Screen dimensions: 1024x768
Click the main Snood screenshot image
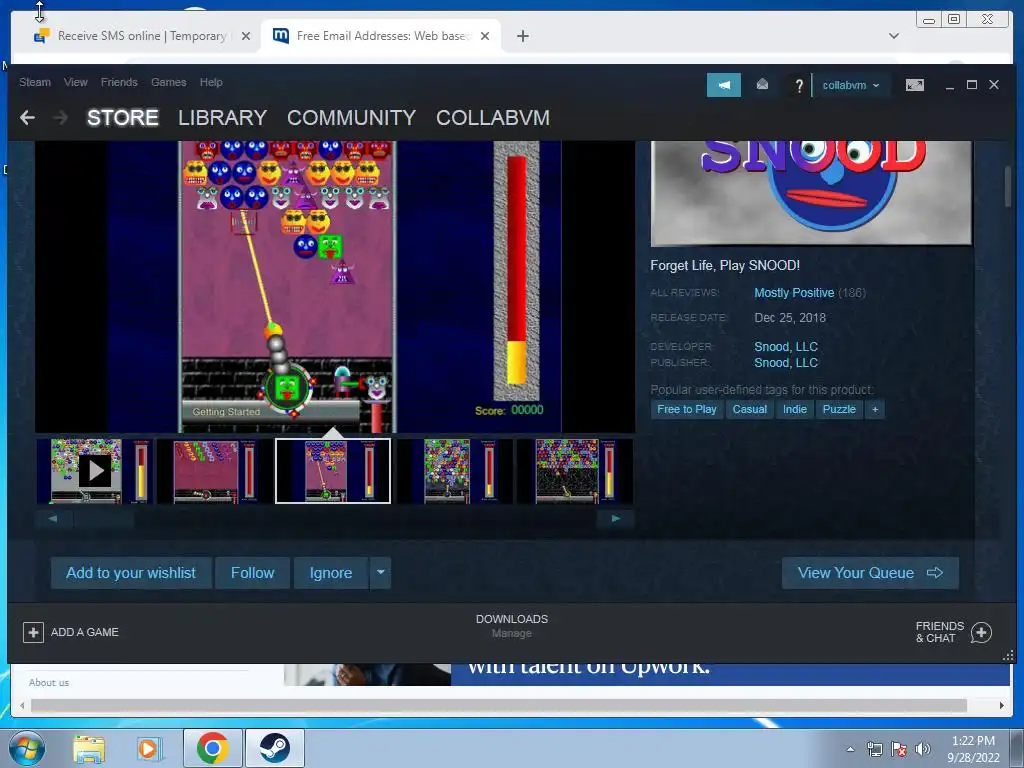[334, 287]
